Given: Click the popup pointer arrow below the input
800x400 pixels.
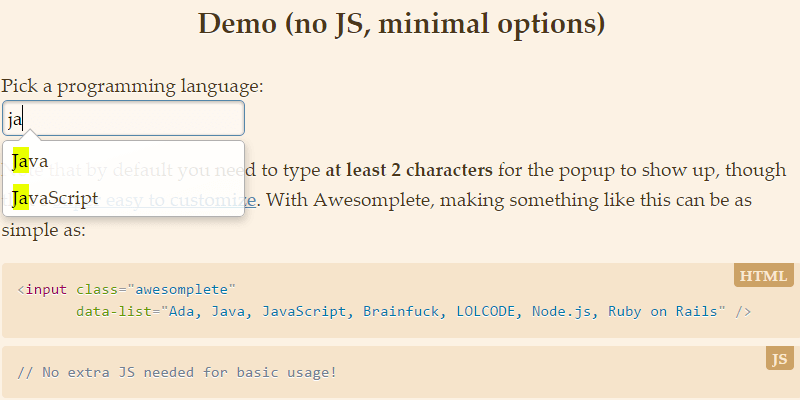Looking at the screenshot, I should click(x=30, y=136).
